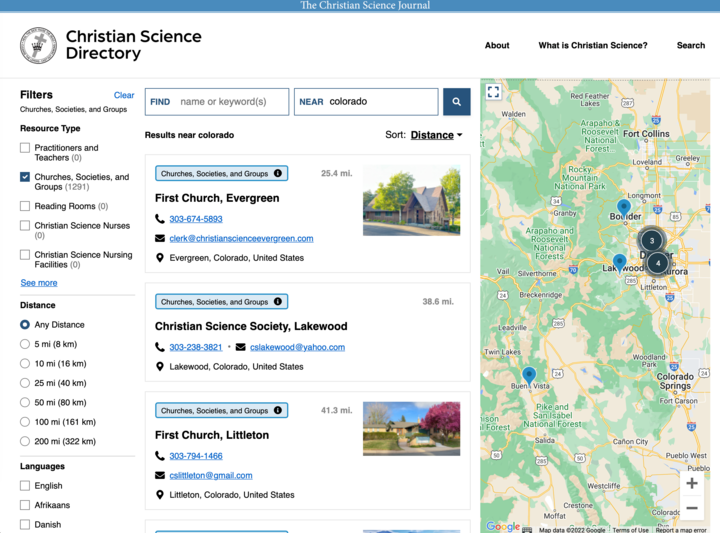Viewport: 720px width, 533px height.
Task: Click Terms of Use on map footer
Action: point(630,530)
